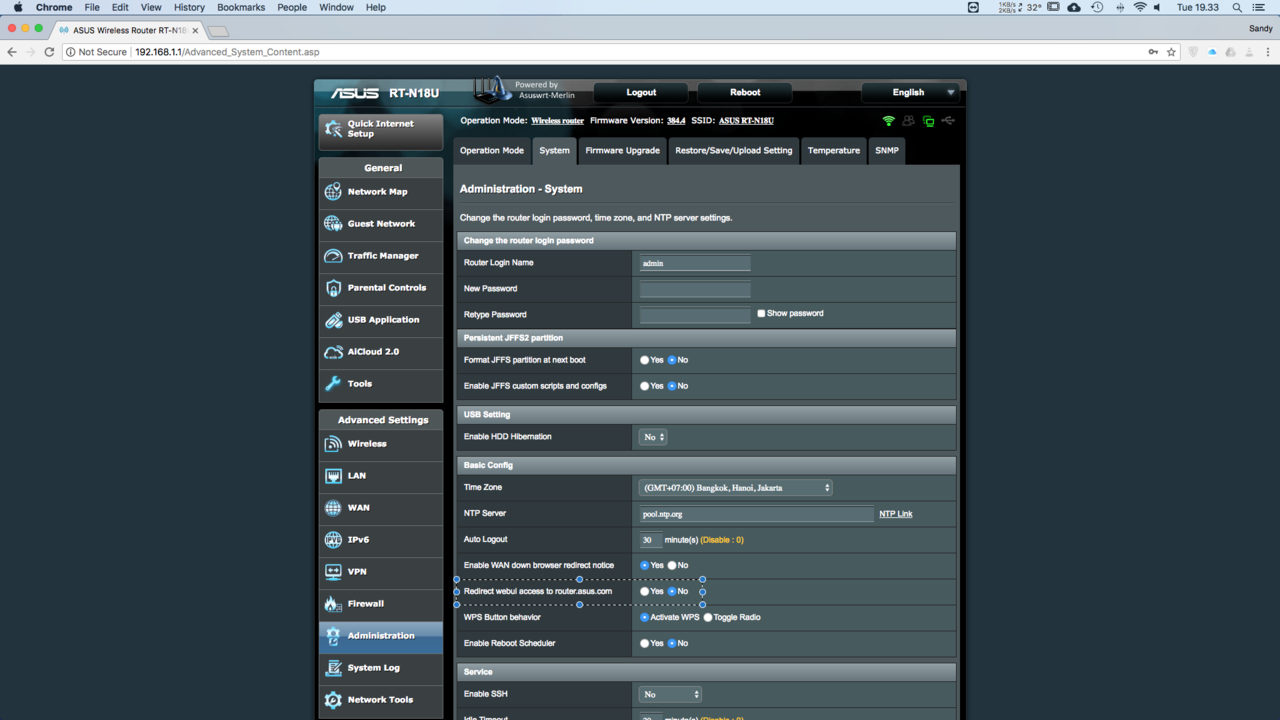Open the Enable HDD Hibernation dropdown

tap(653, 437)
